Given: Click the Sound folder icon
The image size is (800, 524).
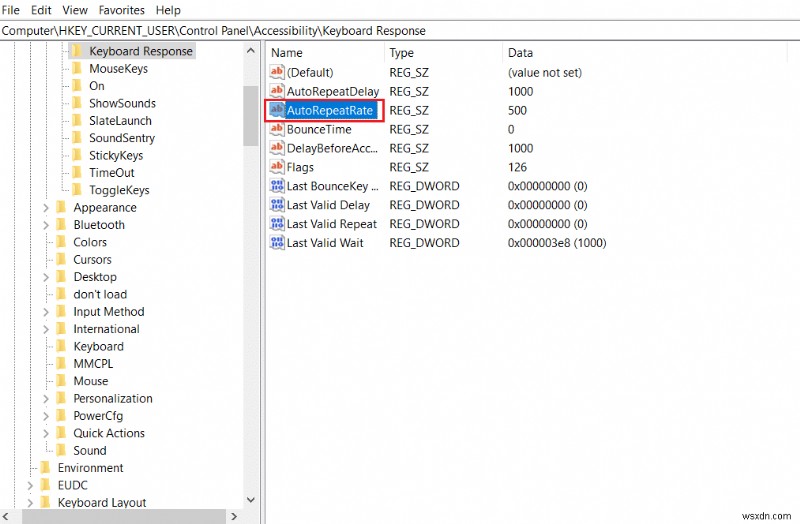Looking at the screenshot, I should click(61, 450).
